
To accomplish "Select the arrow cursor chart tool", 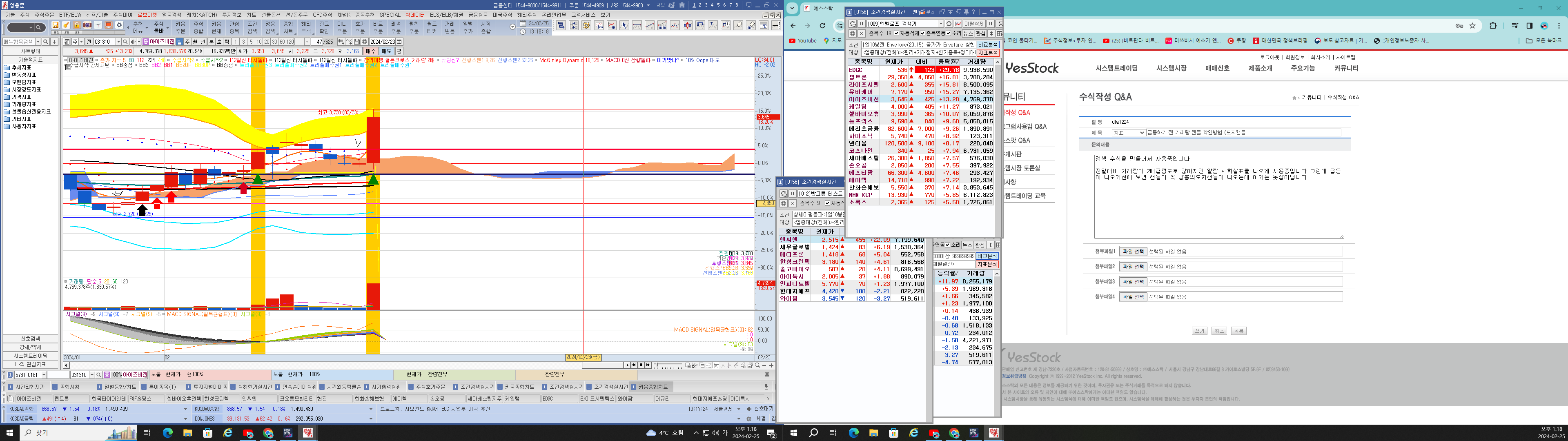I will coord(624,26).
